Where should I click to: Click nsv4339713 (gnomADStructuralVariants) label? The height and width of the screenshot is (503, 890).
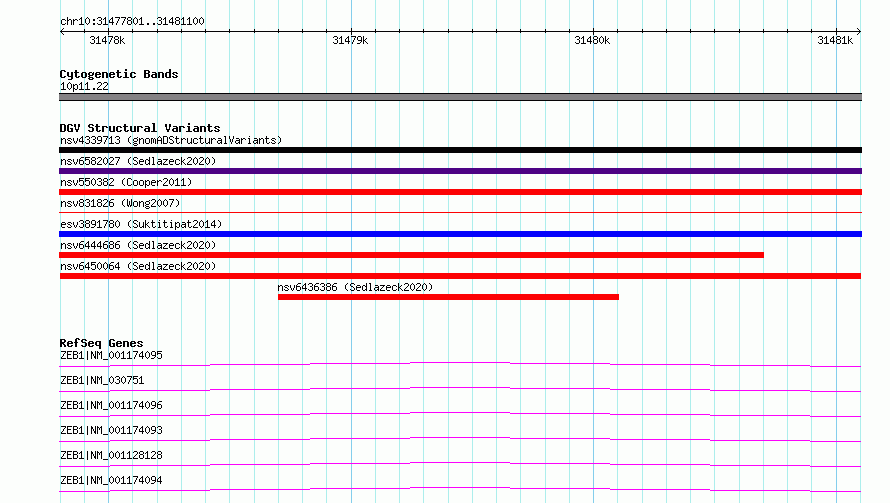click(x=171, y=140)
